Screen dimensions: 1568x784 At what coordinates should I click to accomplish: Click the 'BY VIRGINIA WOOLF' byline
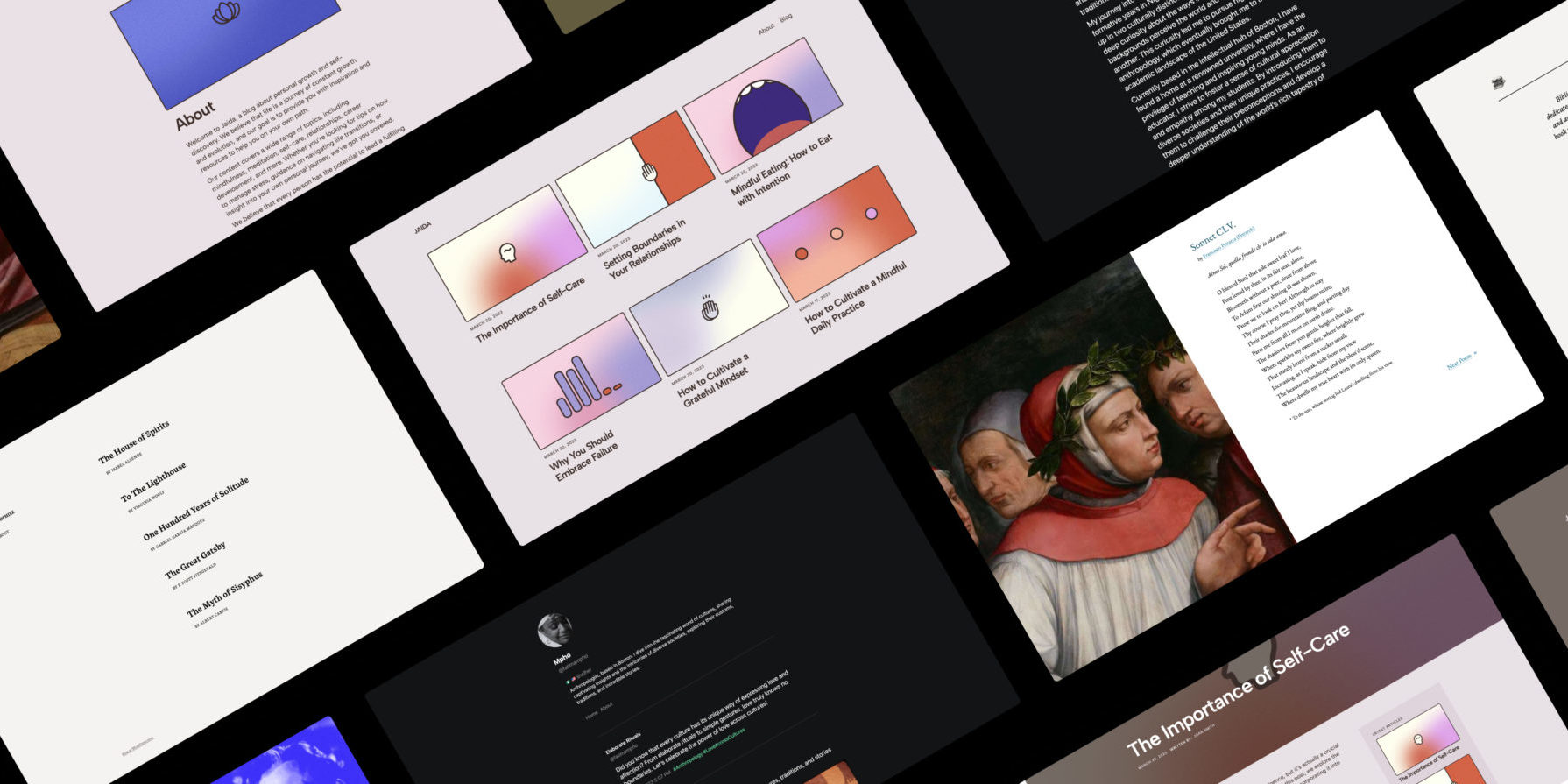click(x=146, y=502)
